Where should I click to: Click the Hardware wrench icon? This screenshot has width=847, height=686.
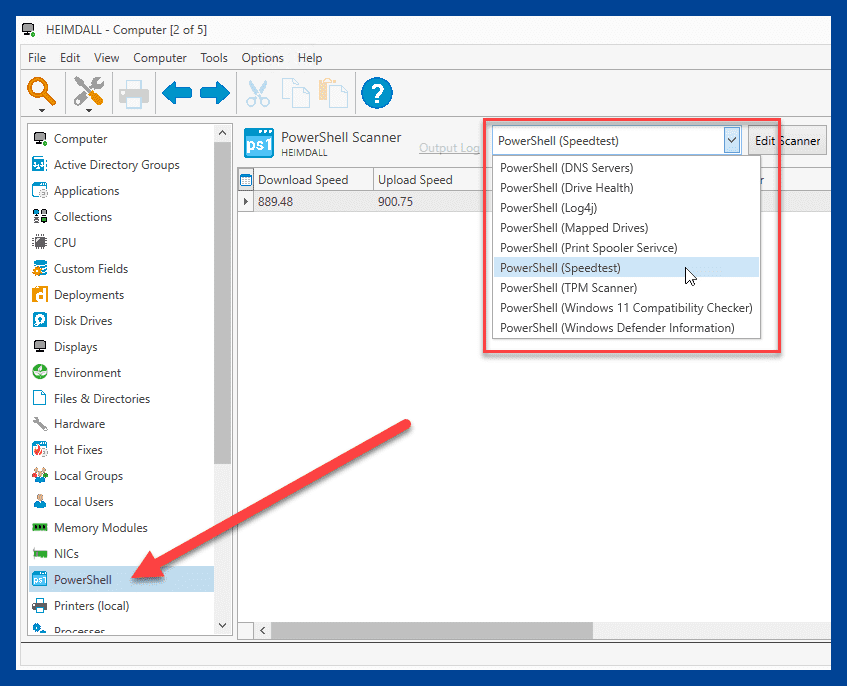(x=40, y=424)
